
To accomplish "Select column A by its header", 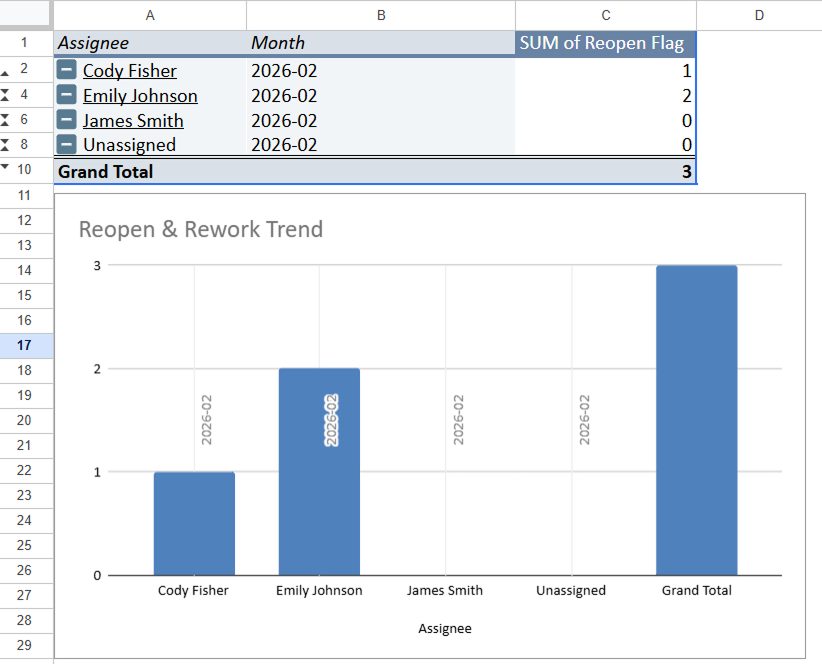I will tap(150, 15).
